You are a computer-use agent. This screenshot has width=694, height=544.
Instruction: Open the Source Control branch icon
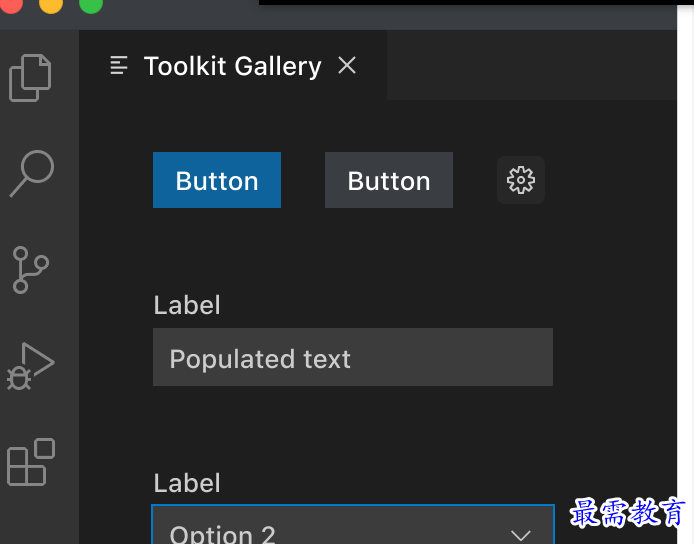[31, 270]
